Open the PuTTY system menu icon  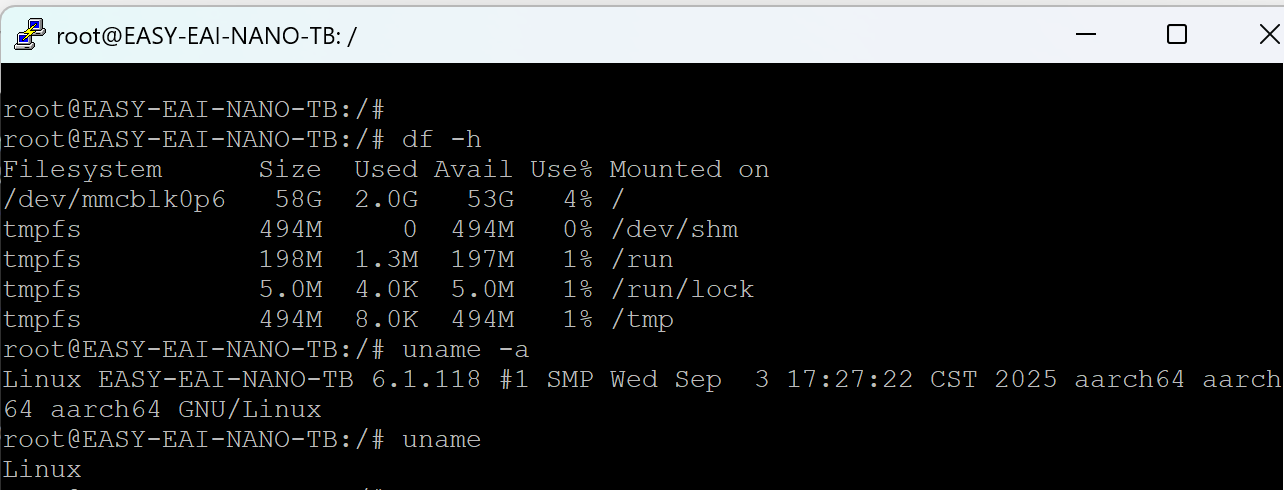tap(29, 35)
